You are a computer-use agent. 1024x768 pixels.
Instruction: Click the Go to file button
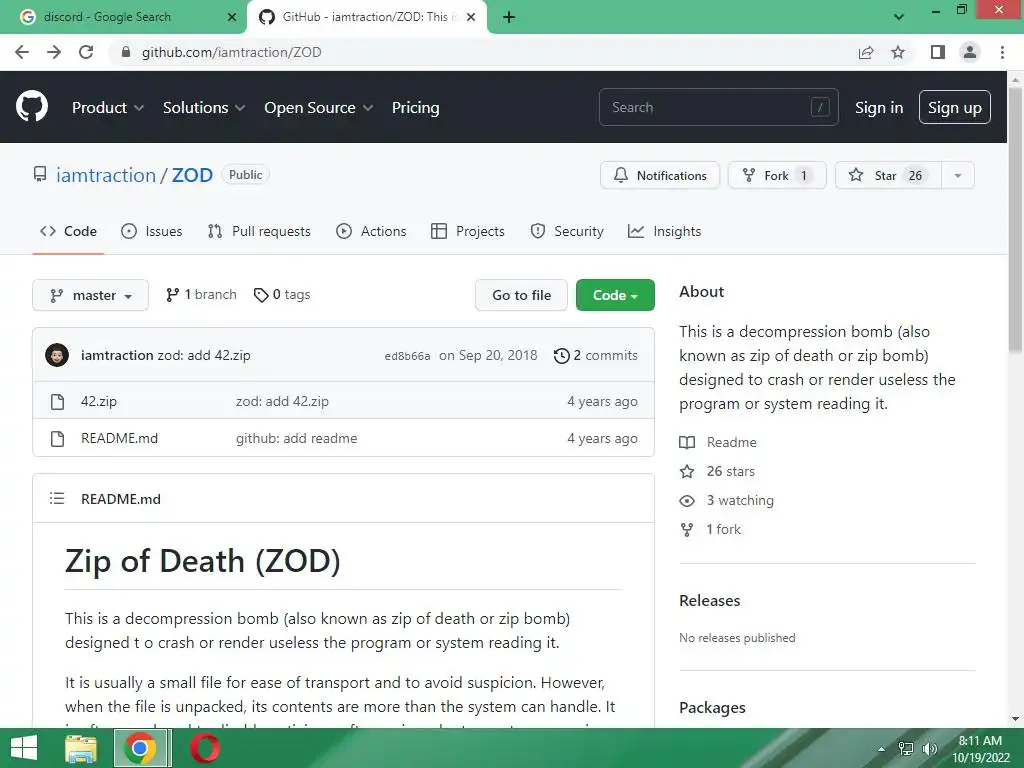521,295
